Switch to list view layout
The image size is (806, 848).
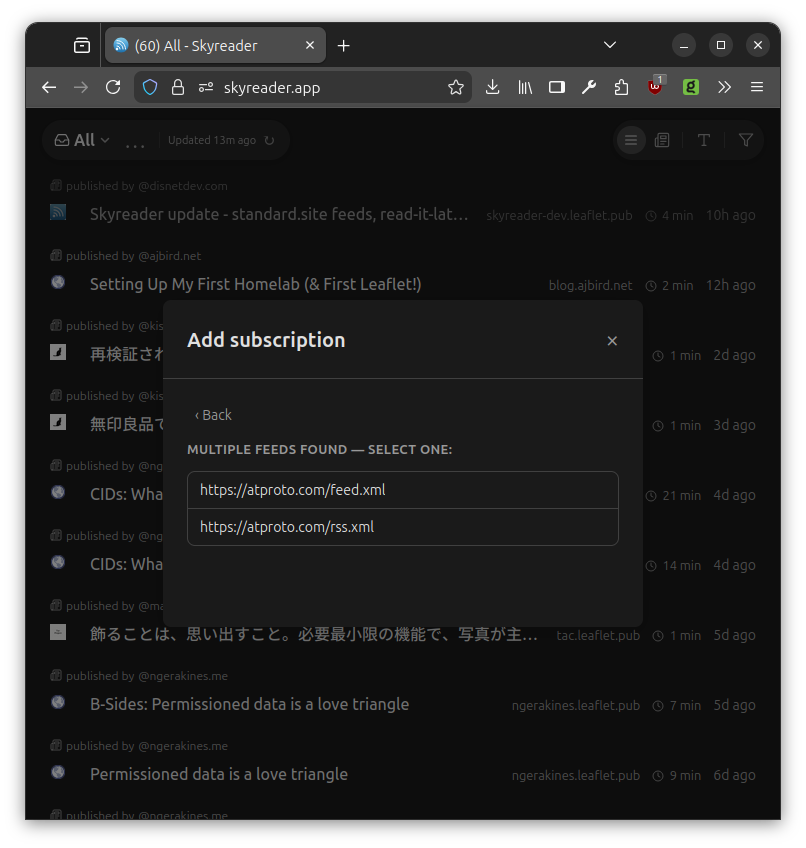click(631, 141)
